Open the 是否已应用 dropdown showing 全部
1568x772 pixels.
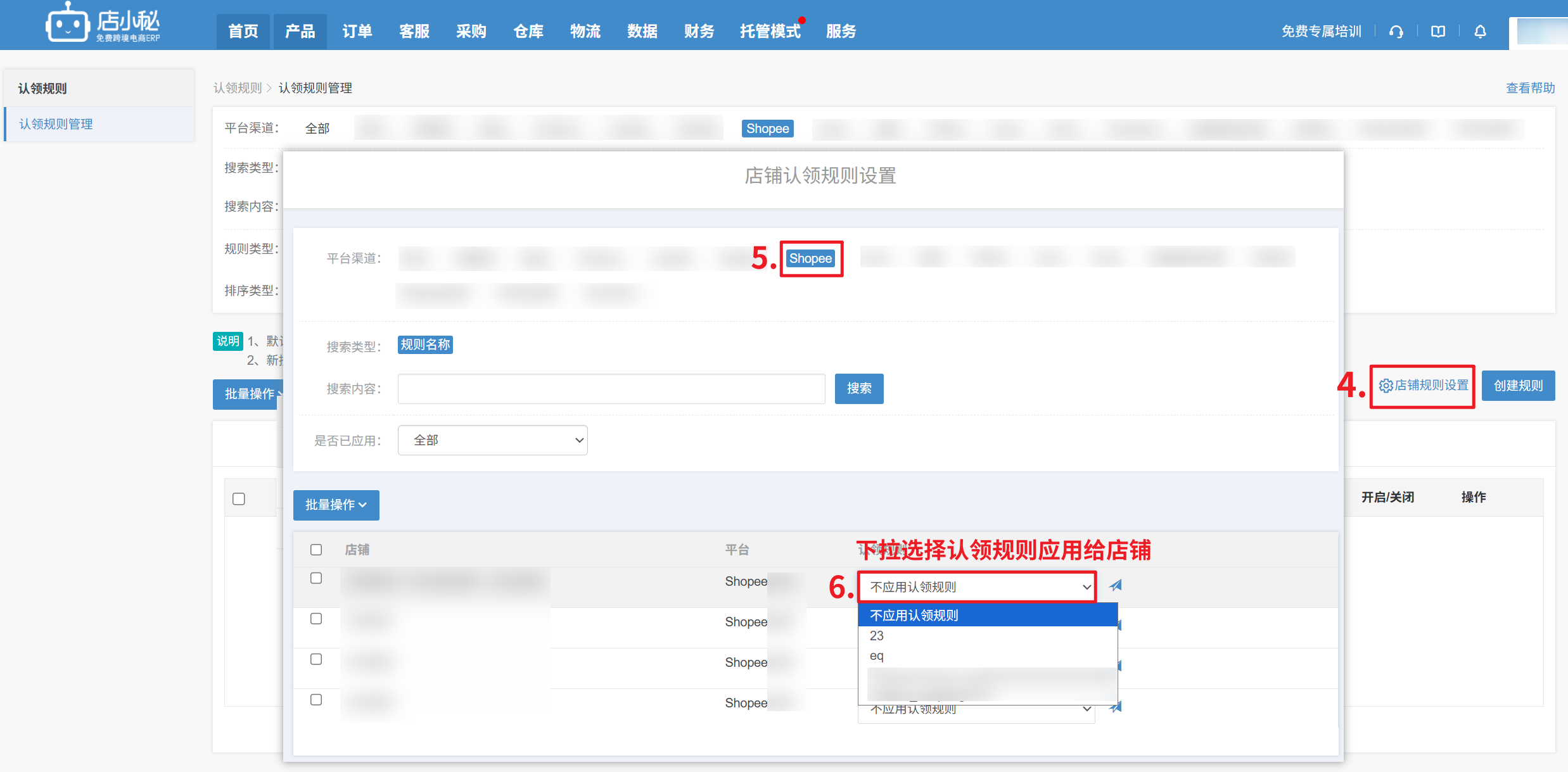[492, 440]
